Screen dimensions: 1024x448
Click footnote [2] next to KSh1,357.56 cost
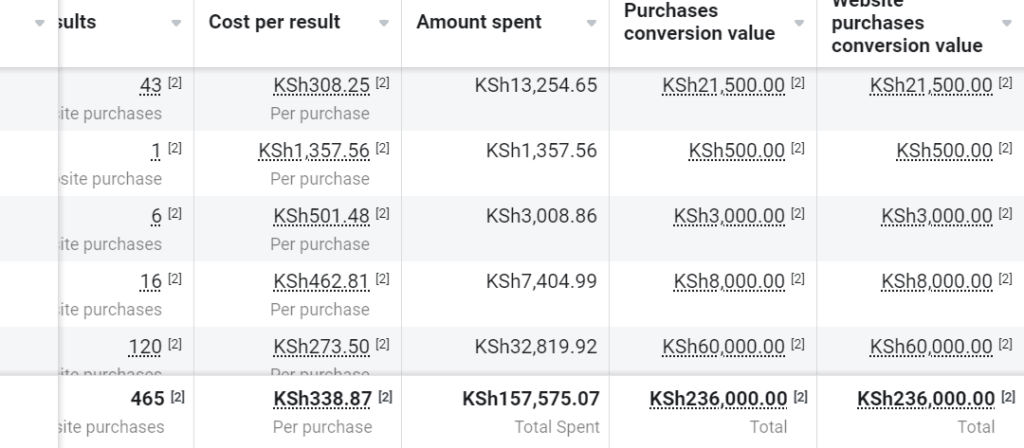pyautogui.click(x=382, y=149)
